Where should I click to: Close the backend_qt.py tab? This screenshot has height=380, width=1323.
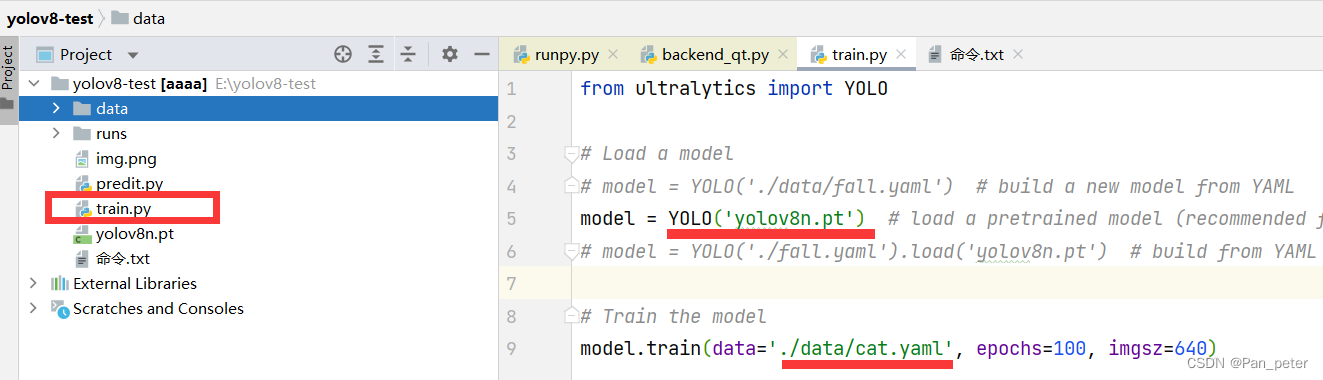tap(783, 55)
